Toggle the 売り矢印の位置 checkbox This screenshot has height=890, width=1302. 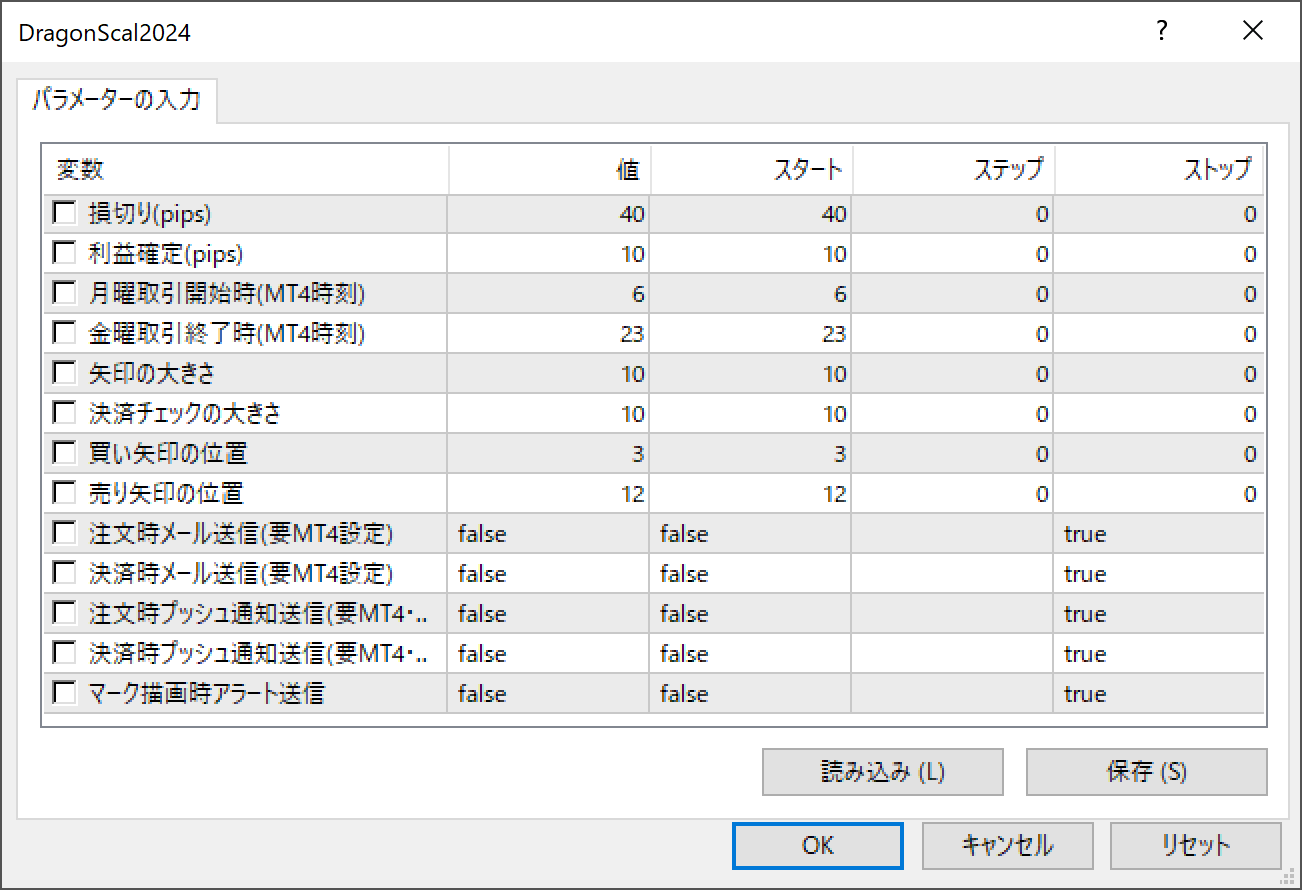65,493
